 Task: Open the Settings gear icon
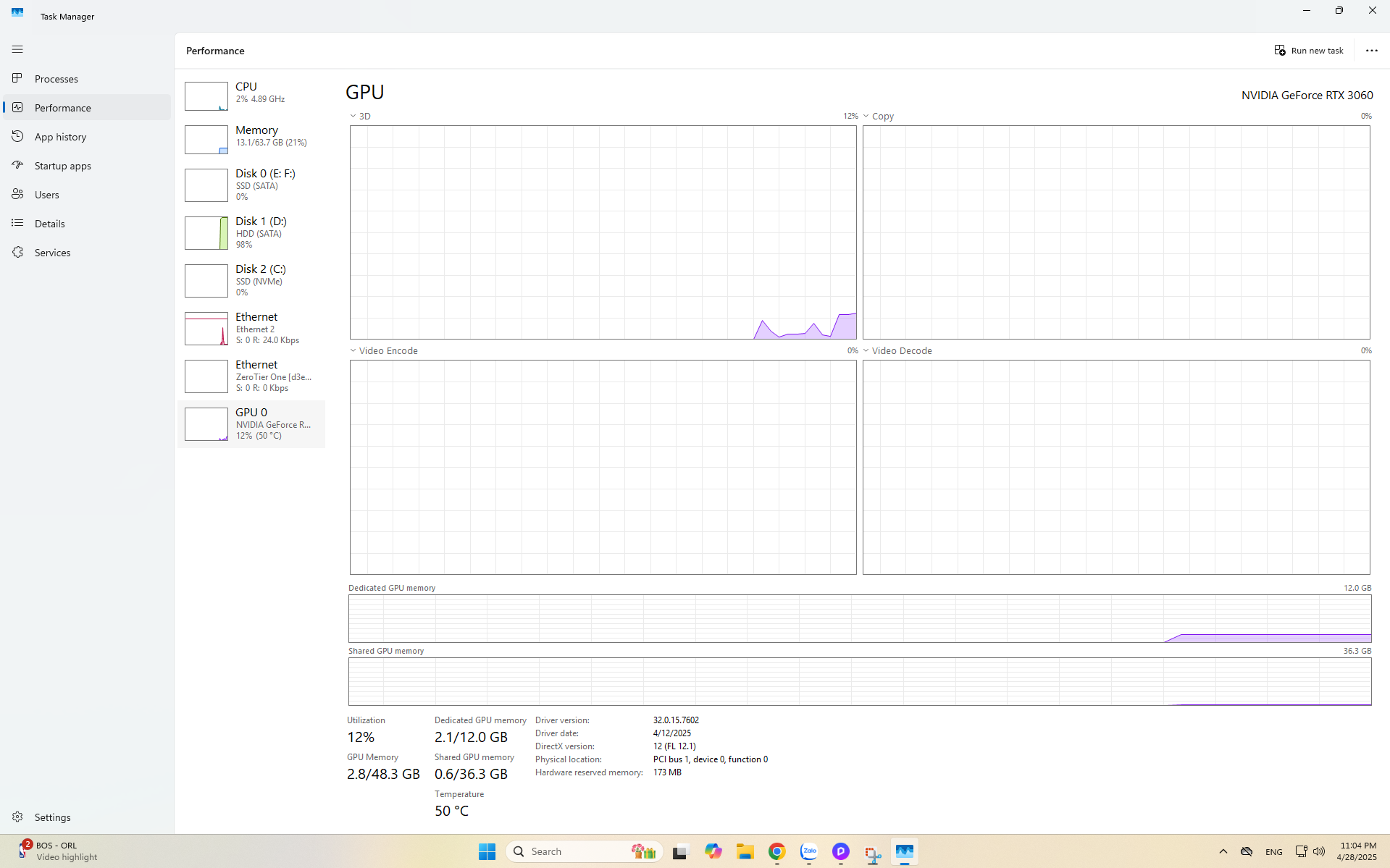coord(17,817)
